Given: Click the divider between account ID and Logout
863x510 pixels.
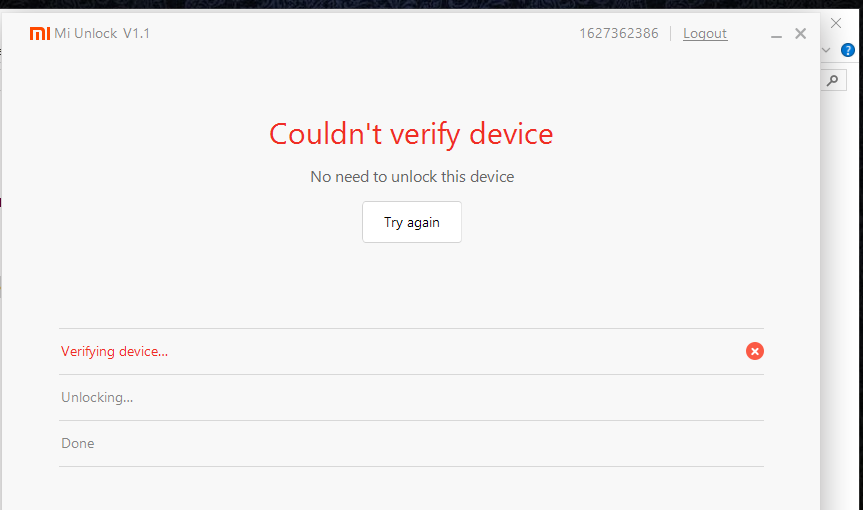Looking at the screenshot, I should (671, 34).
